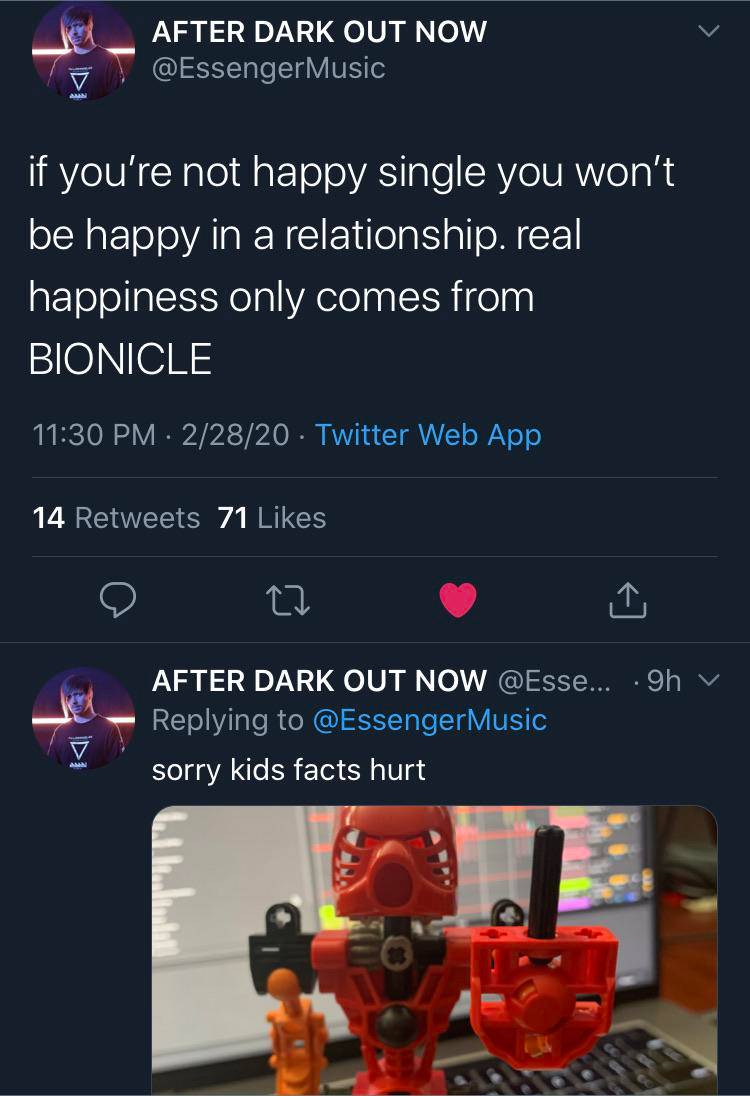Tap the filled red heart to toggle like

[456, 600]
